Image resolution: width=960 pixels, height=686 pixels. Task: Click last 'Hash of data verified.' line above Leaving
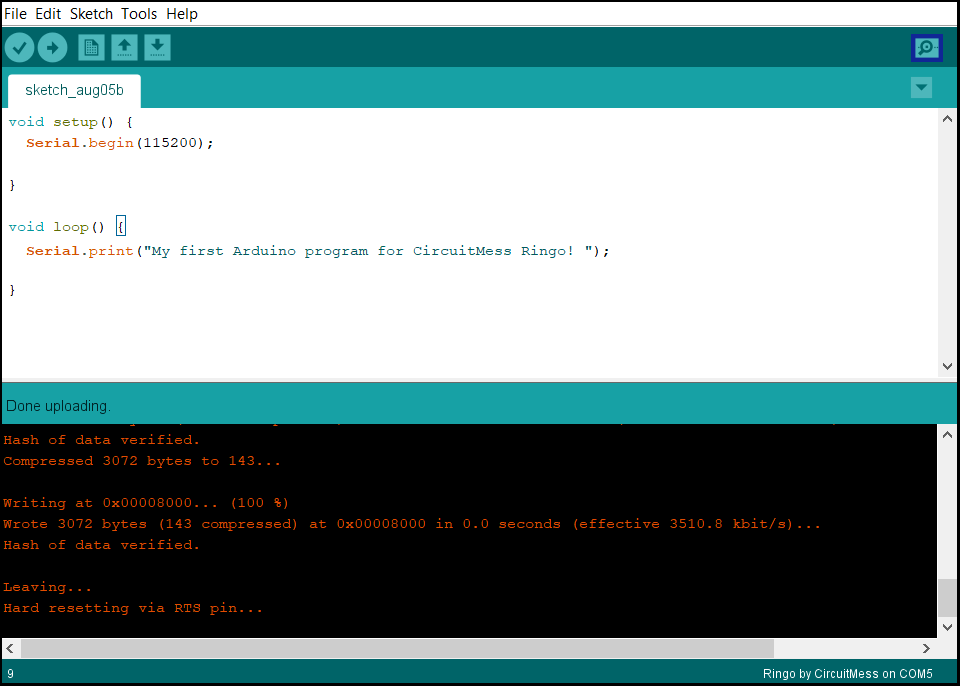[102, 545]
